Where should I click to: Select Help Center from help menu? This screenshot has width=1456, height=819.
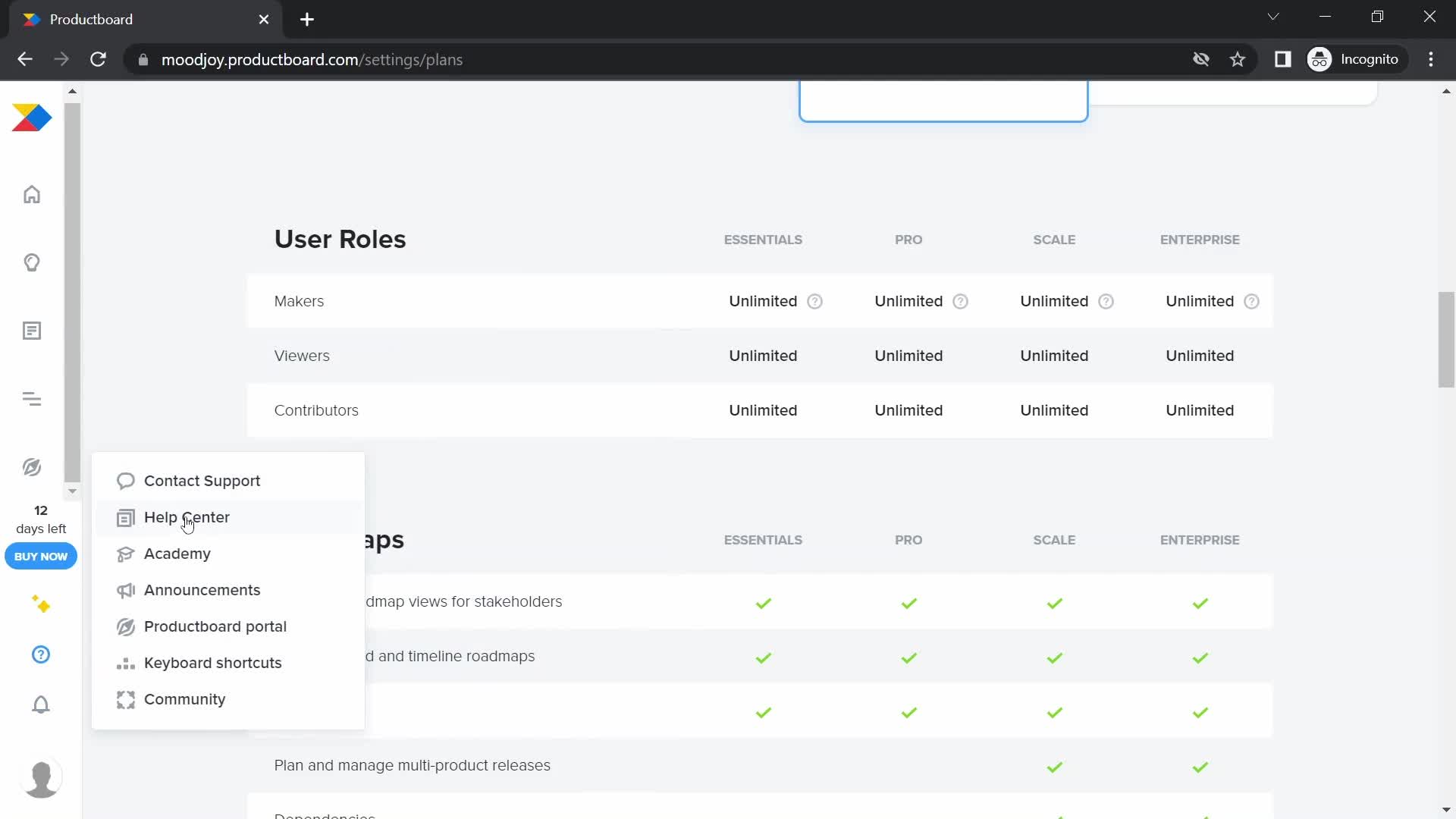tap(228, 517)
